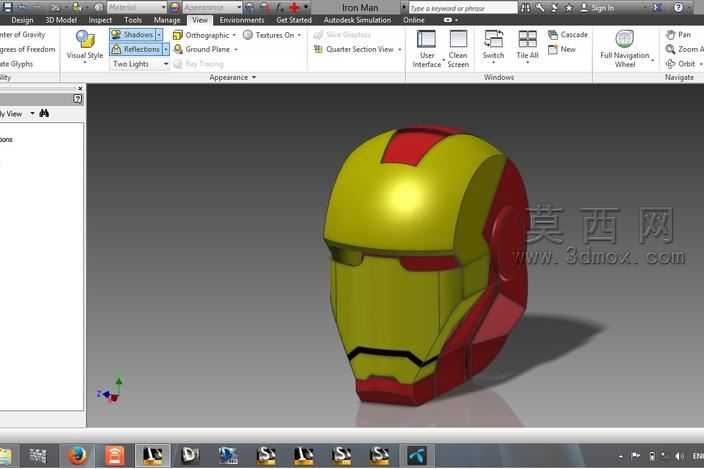Click the browser panel help icon
704x469 pixels.
click(78, 99)
